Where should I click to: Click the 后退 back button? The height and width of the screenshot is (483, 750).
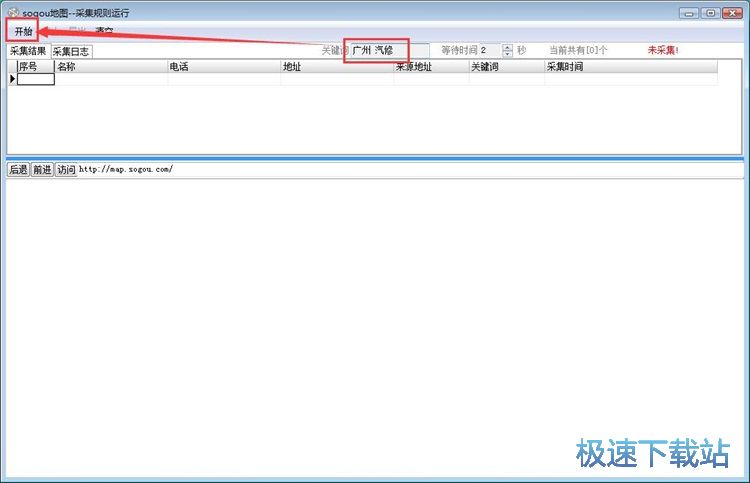point(19,169)
